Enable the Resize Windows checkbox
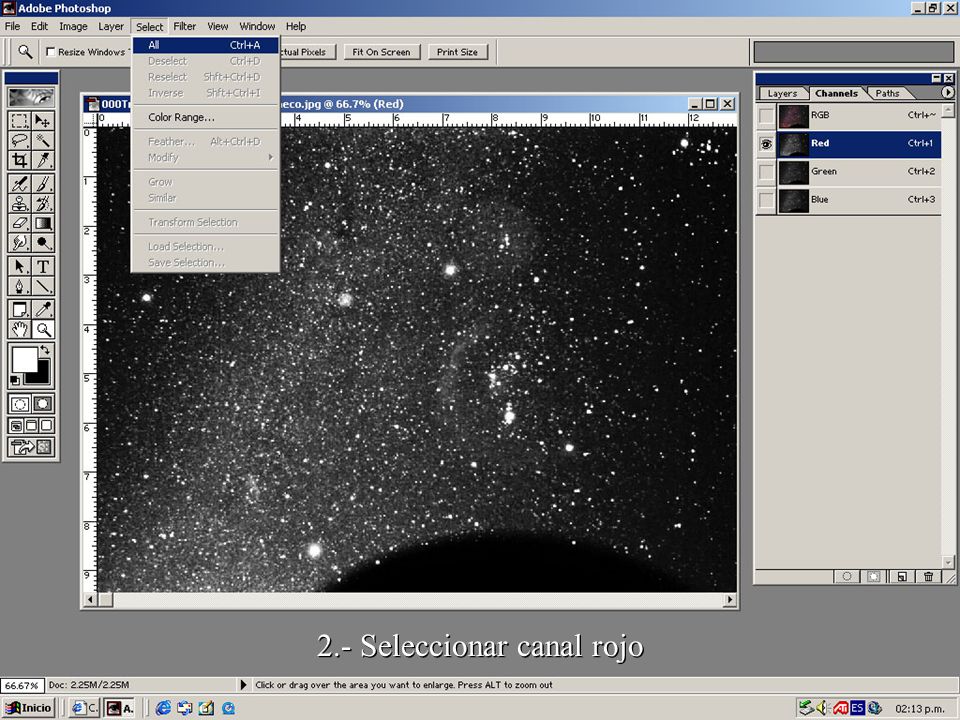The image size is (960, 720). 51,52
